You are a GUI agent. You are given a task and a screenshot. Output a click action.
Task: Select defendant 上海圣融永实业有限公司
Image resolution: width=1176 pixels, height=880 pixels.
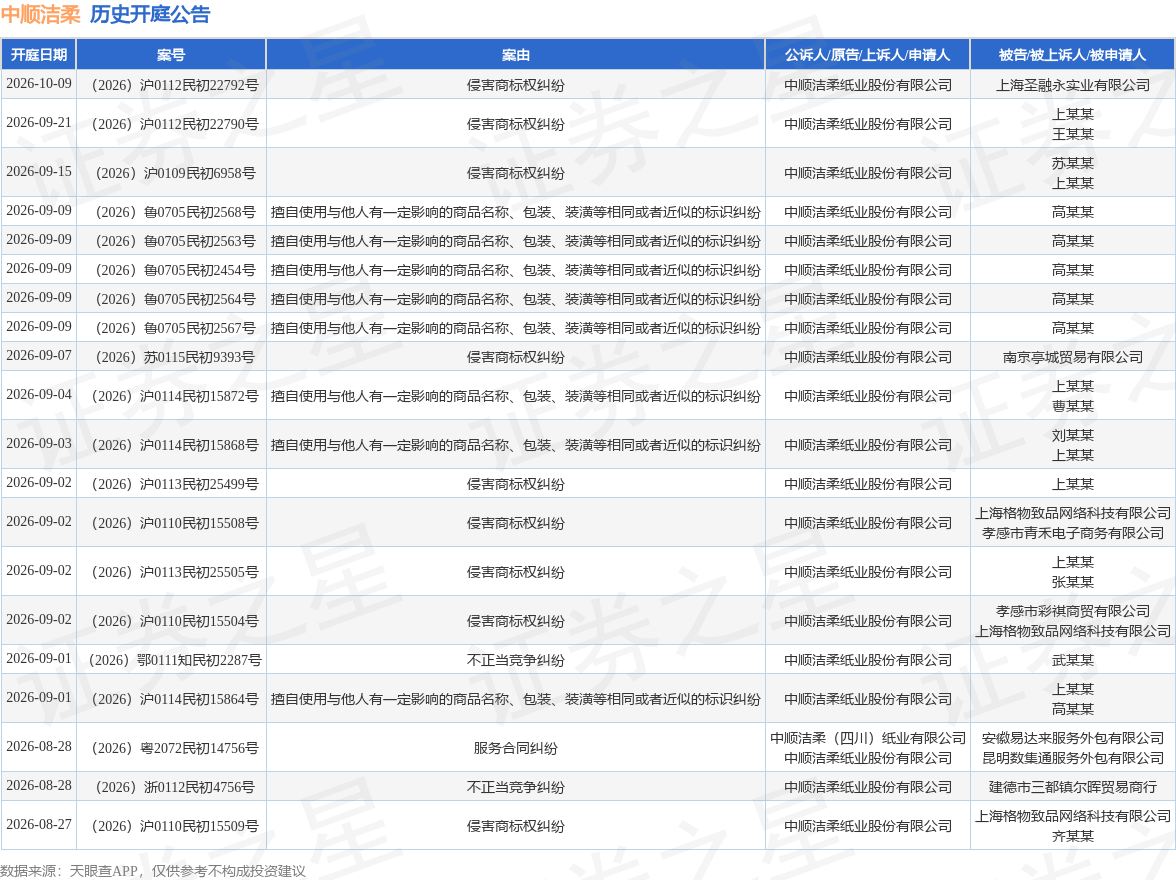(x=1072, y=86)
